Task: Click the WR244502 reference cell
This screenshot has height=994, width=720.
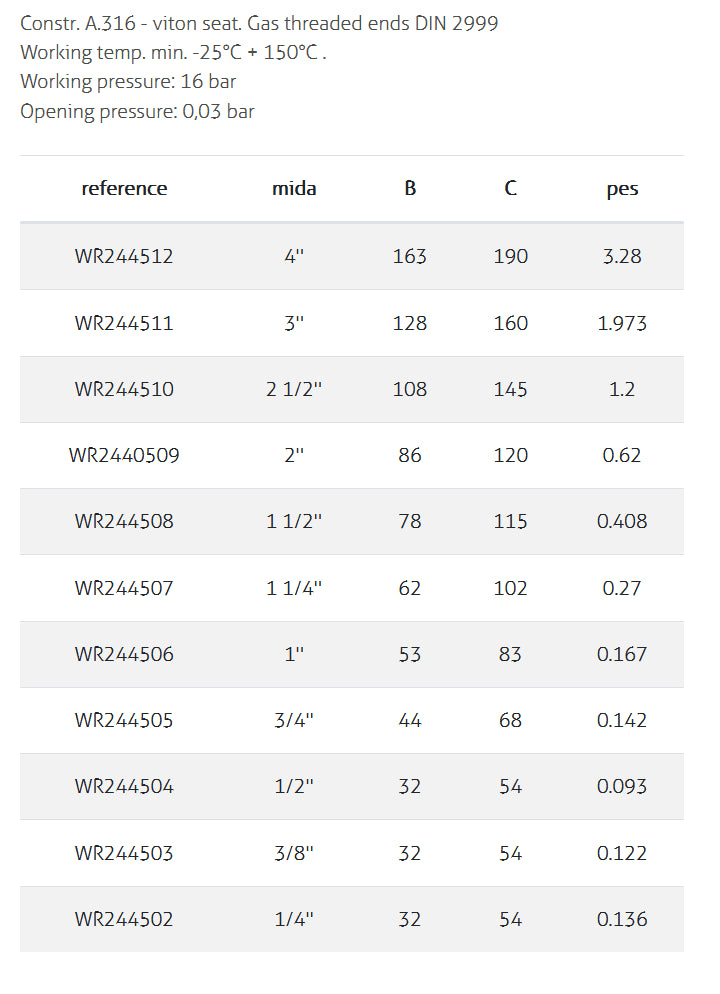Action: 124,919
